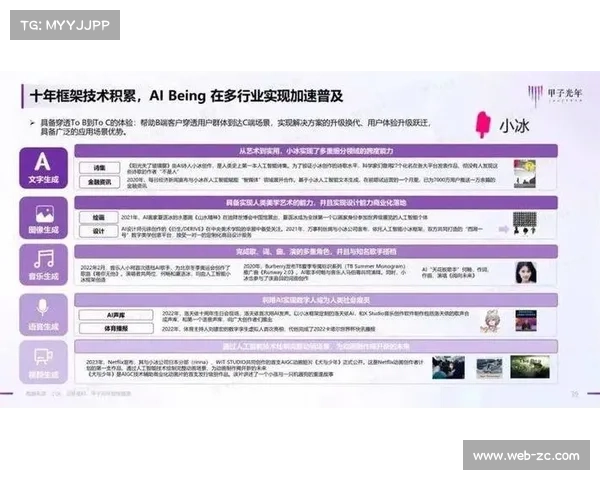Image resolution: width=600 pixels, height=480 pixels.
Task: Click the text mentioning Burberry in music row
Action: [324, 272]
